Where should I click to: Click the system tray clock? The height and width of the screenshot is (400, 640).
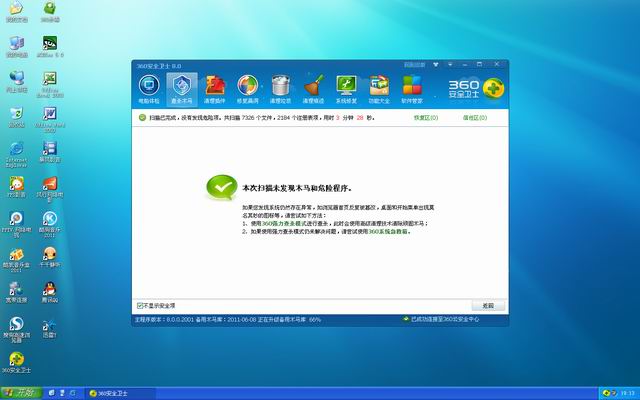point(627,393)
